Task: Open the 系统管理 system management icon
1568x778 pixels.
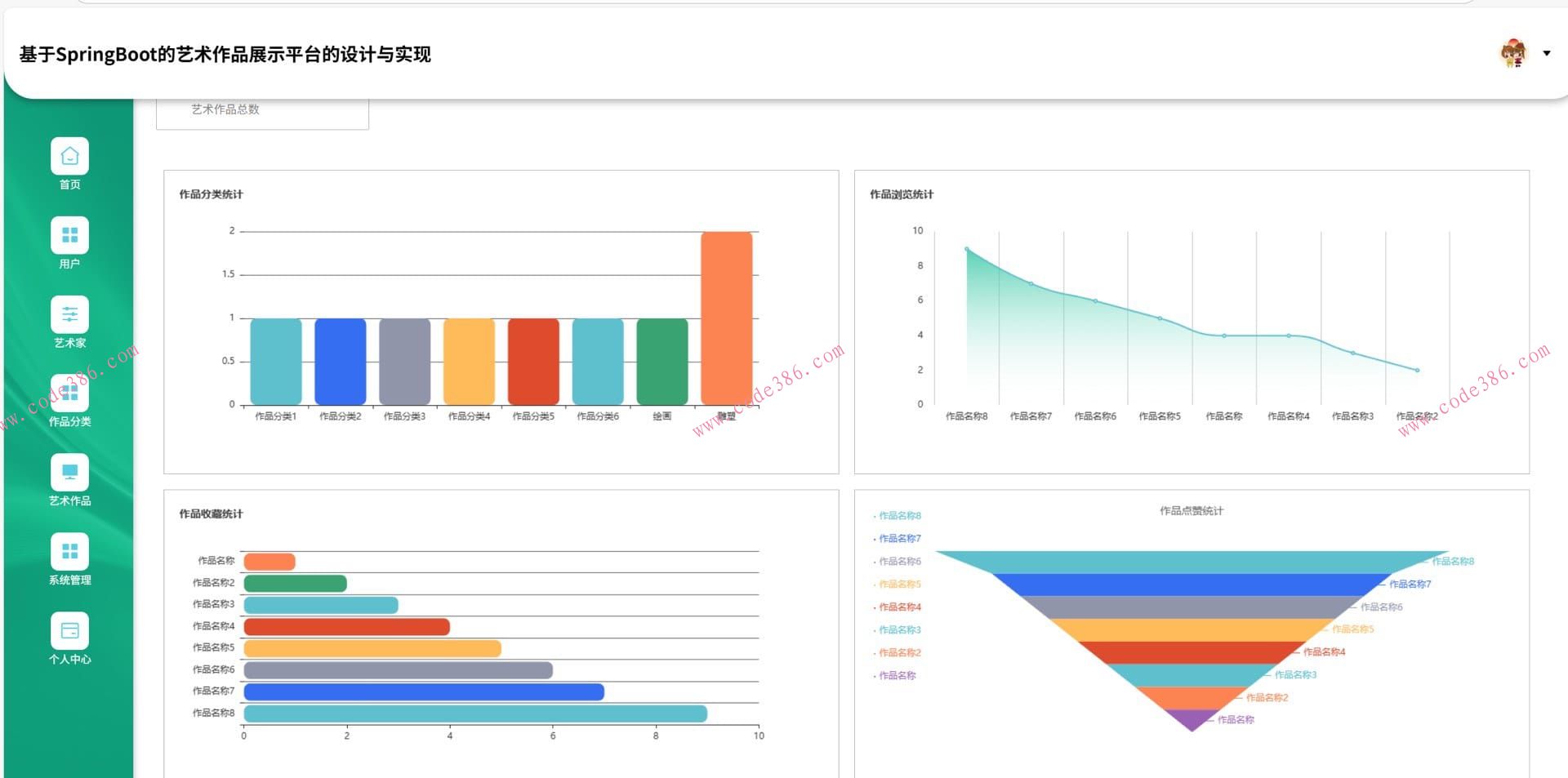Action: (x=69, y=552)
